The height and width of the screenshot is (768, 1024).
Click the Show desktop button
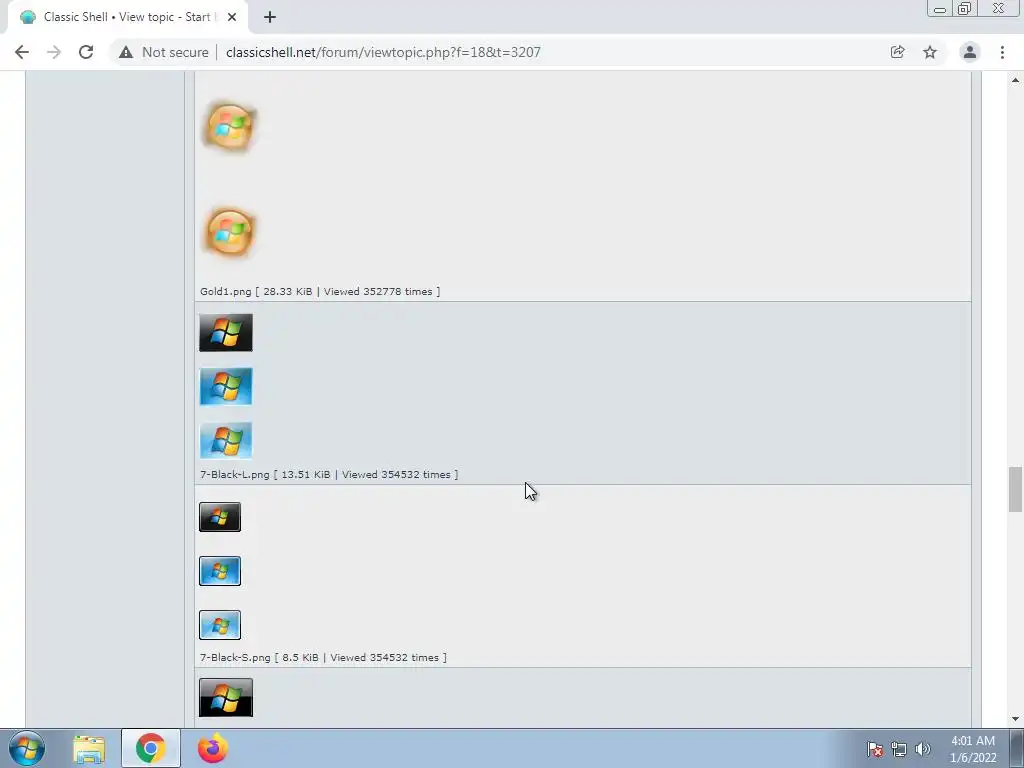click(x=1017, y=748)
